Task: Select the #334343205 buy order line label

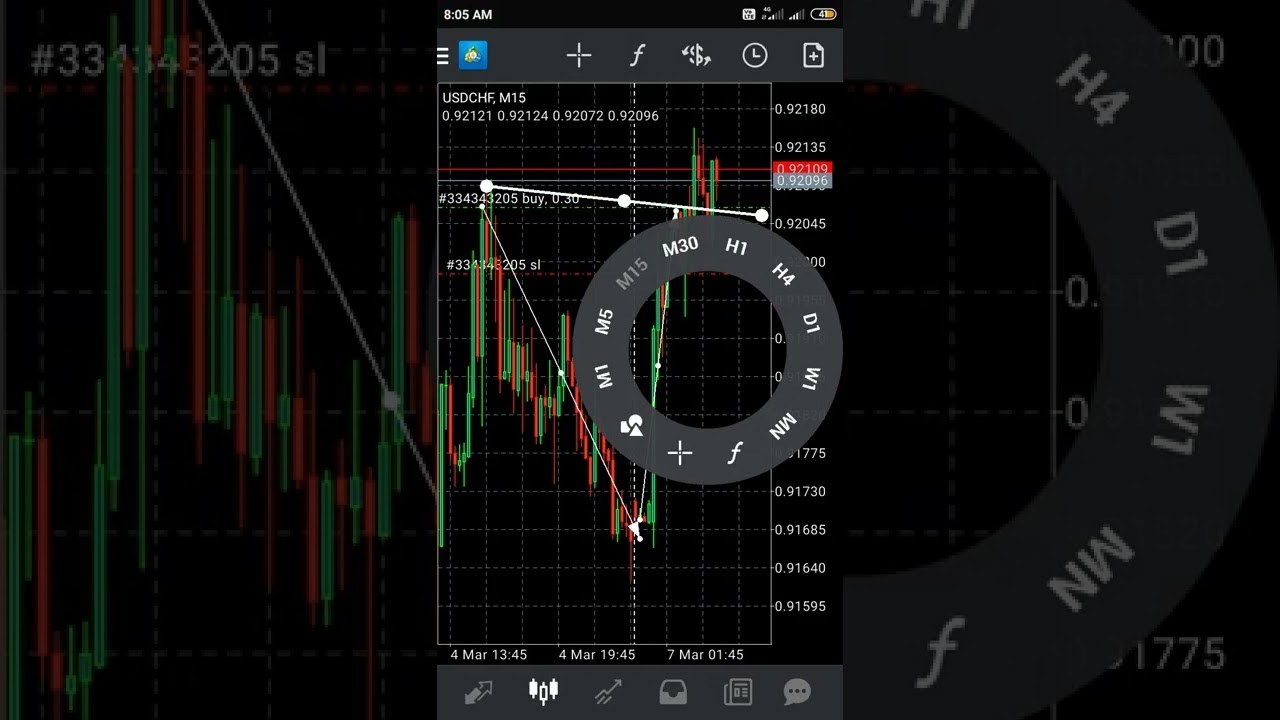Action: 509,199
